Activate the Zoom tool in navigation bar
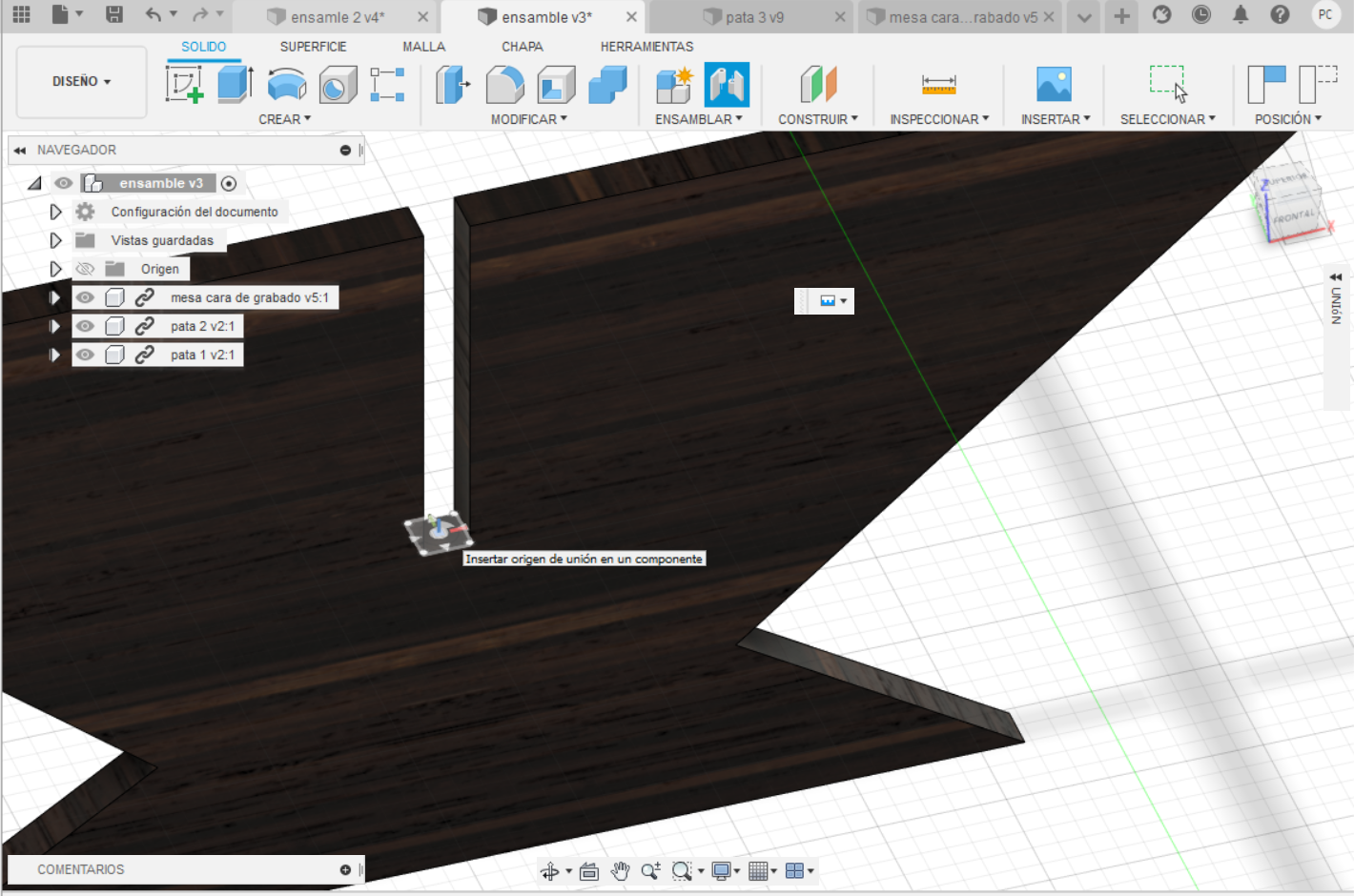1354x896 pixels. pos(651,871)
